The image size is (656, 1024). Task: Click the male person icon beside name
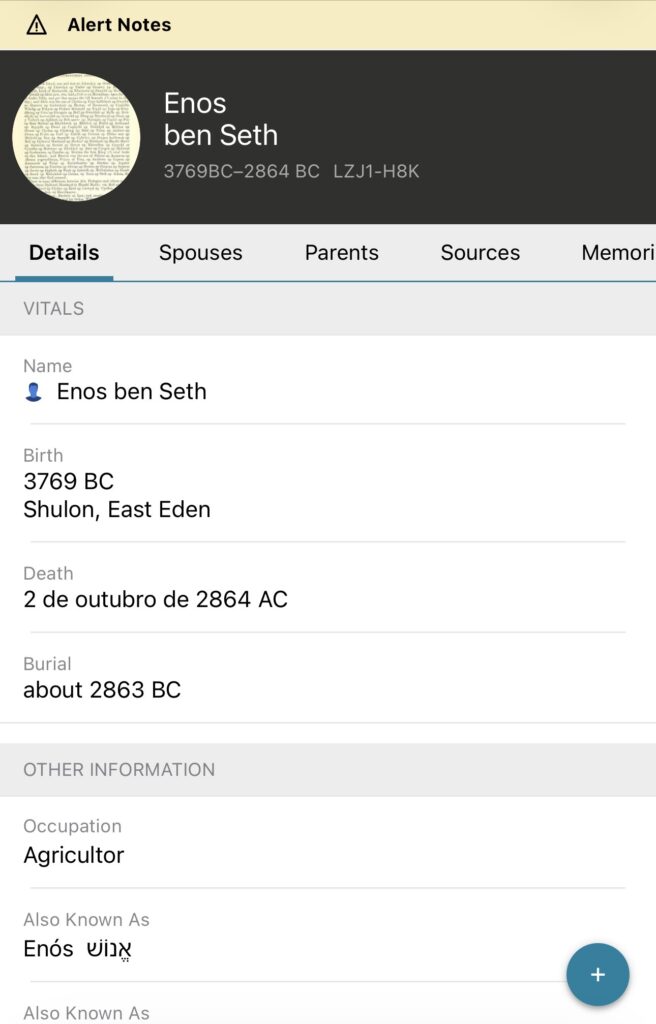point(34,392)
